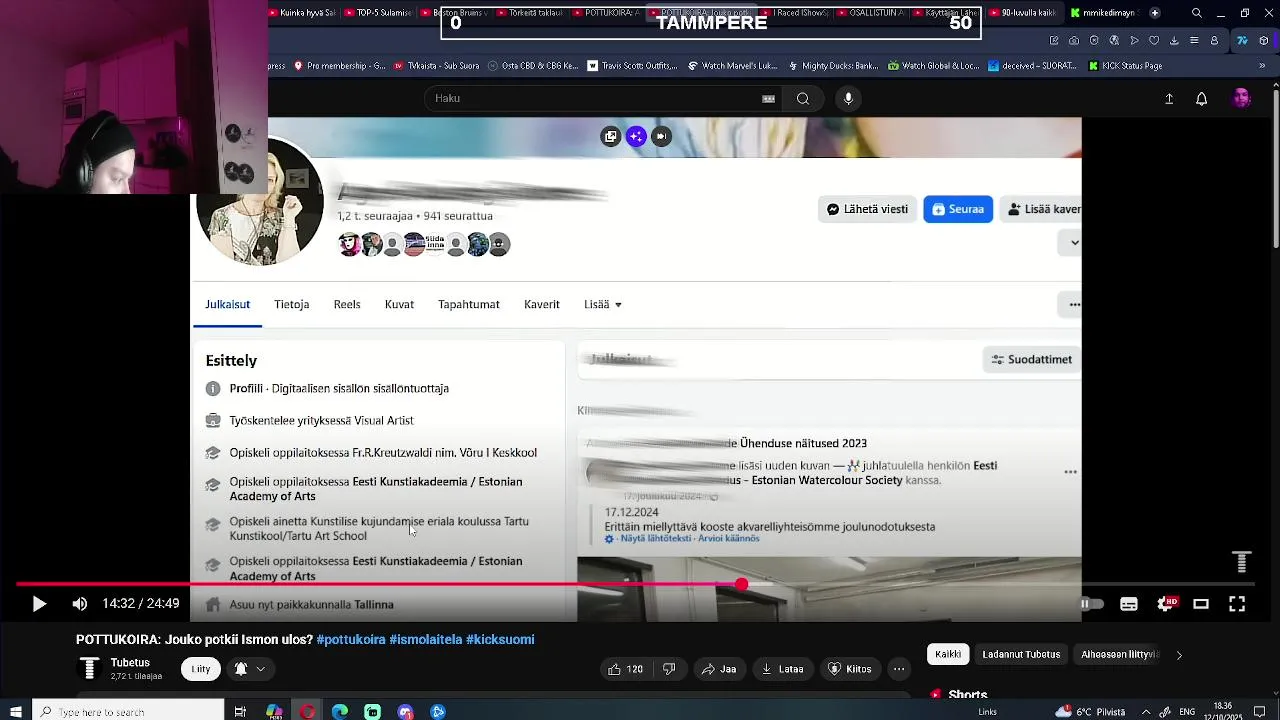
Task: Click the Suodattimet filters button
Action: (x=1032, y=360)
